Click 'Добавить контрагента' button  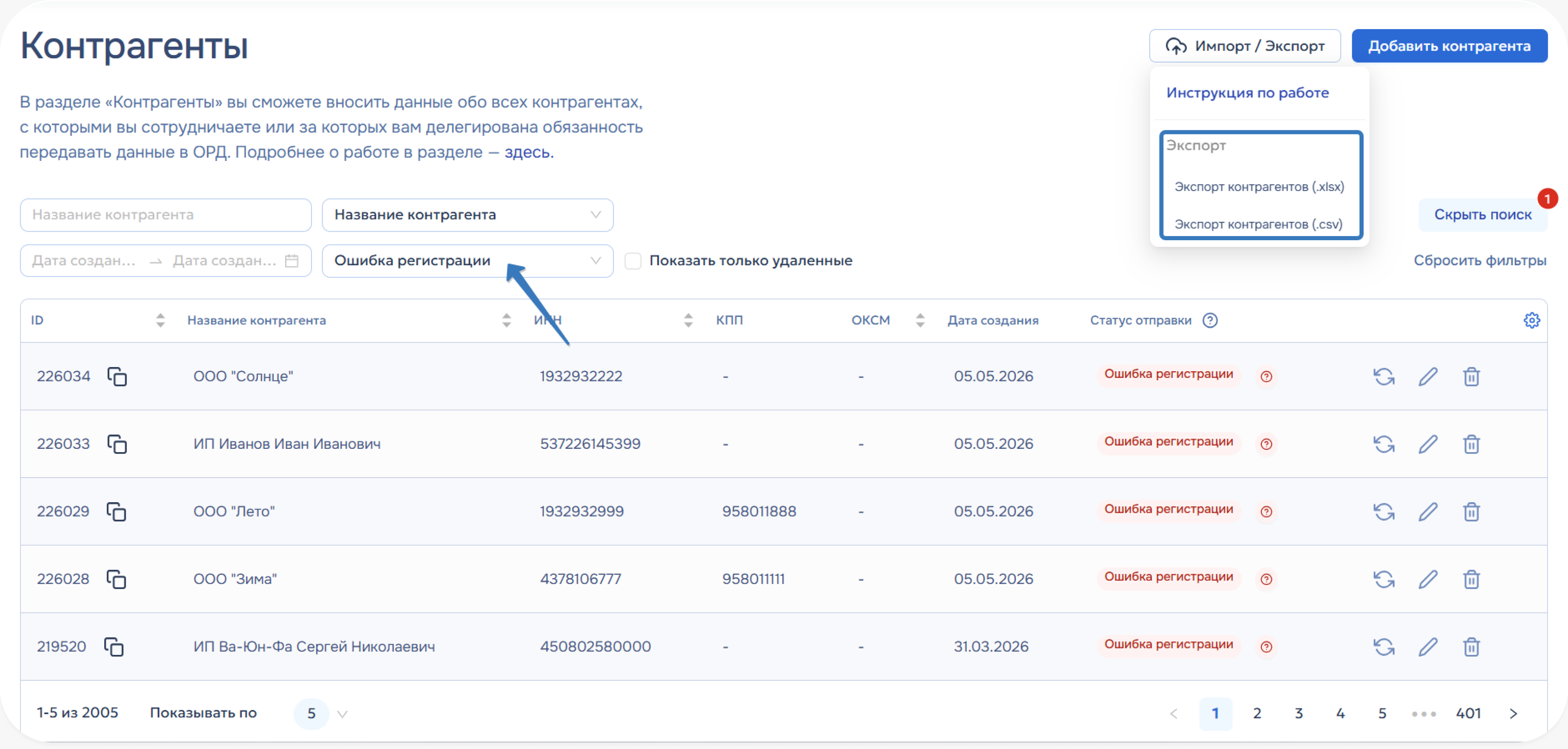(x=1449, y=46)
